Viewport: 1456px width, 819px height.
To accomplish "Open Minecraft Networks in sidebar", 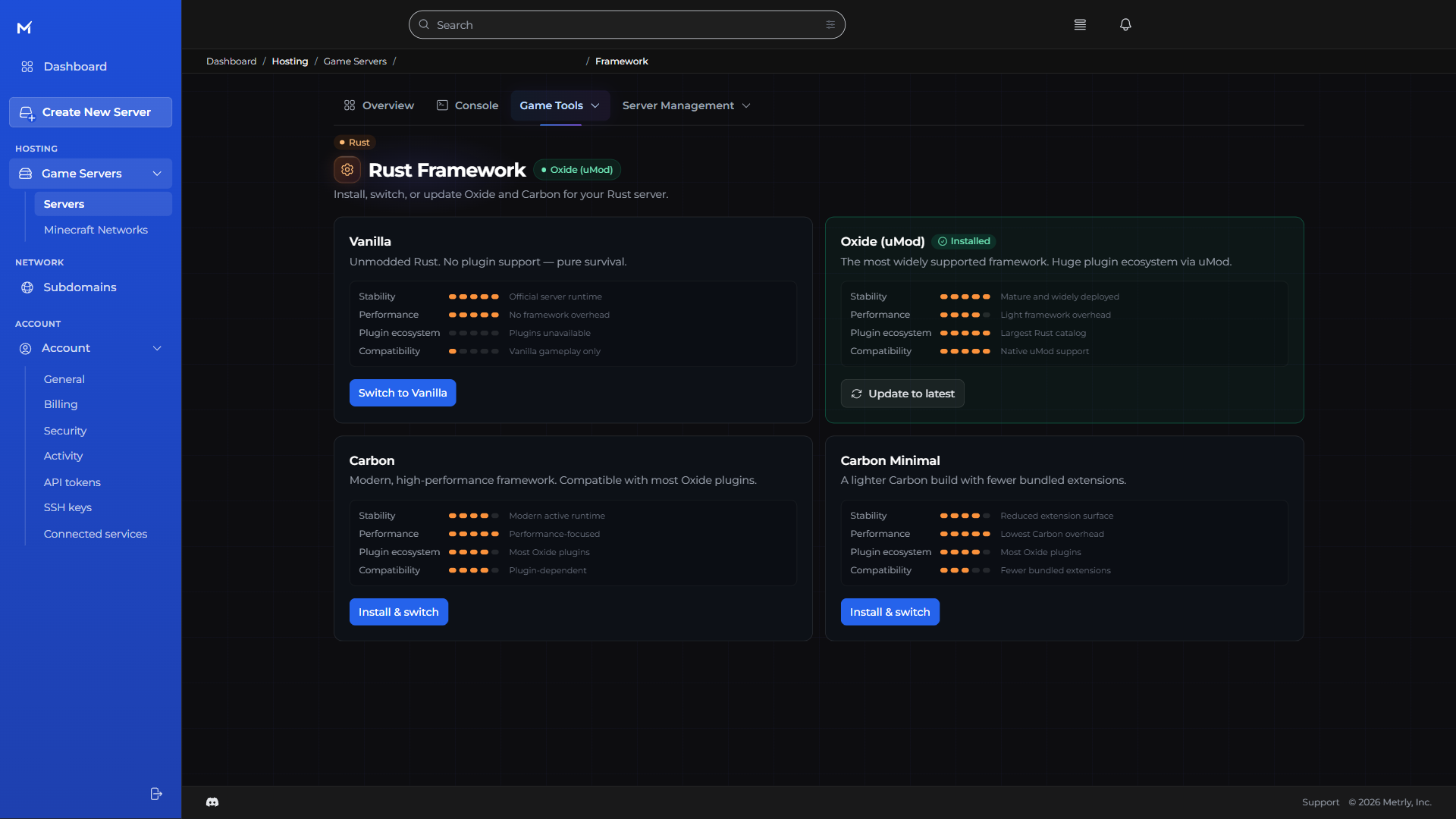I will pyautogui.click(x=96, y=230).
